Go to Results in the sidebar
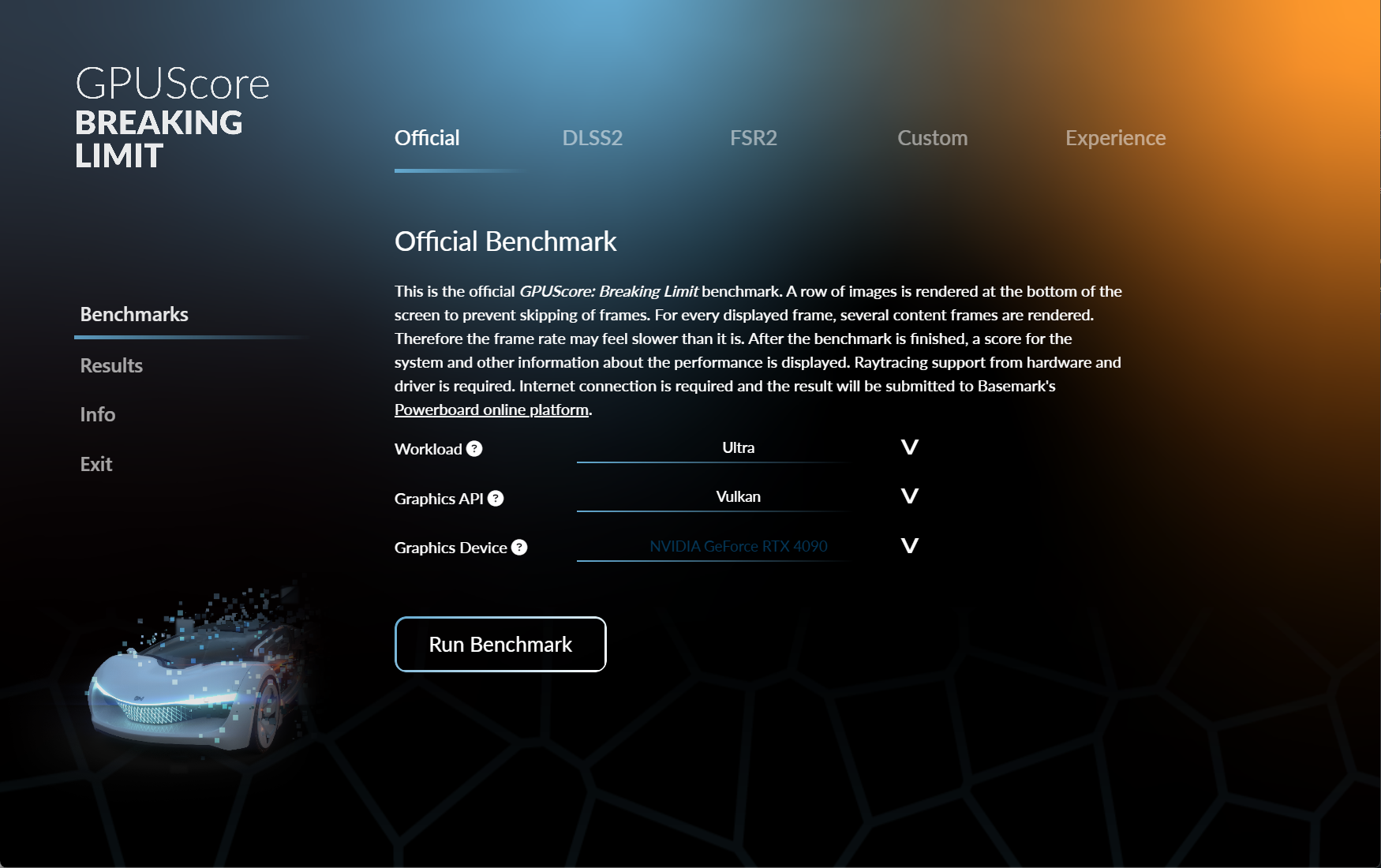Viewport: 1381px width, 868px height. [x=111, y=365]
